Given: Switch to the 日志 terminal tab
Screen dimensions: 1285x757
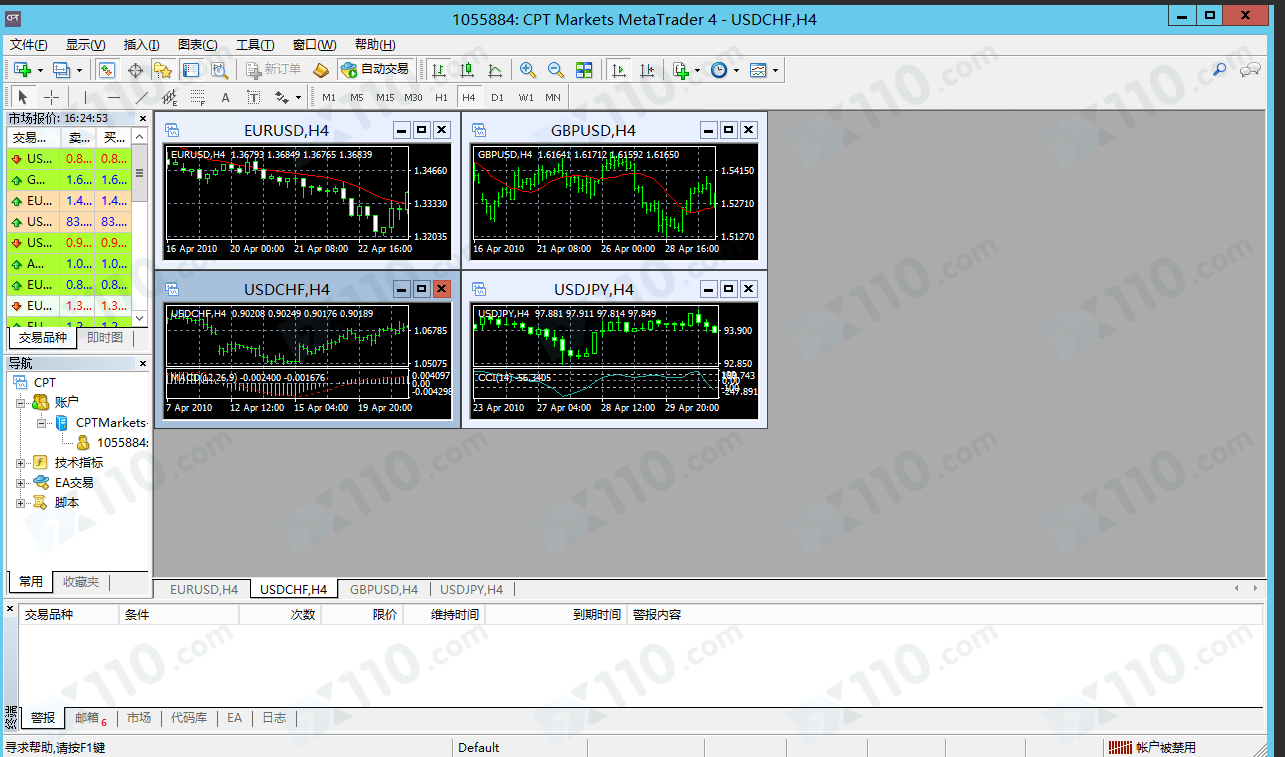Looking at the screenshot, I should point(274,718).
